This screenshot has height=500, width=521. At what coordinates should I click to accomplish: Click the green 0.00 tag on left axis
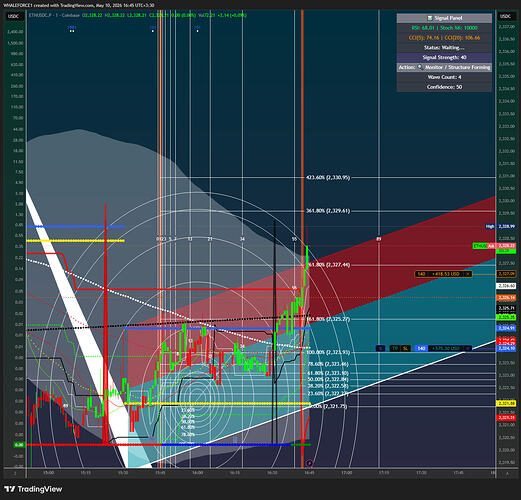(19, 445)
